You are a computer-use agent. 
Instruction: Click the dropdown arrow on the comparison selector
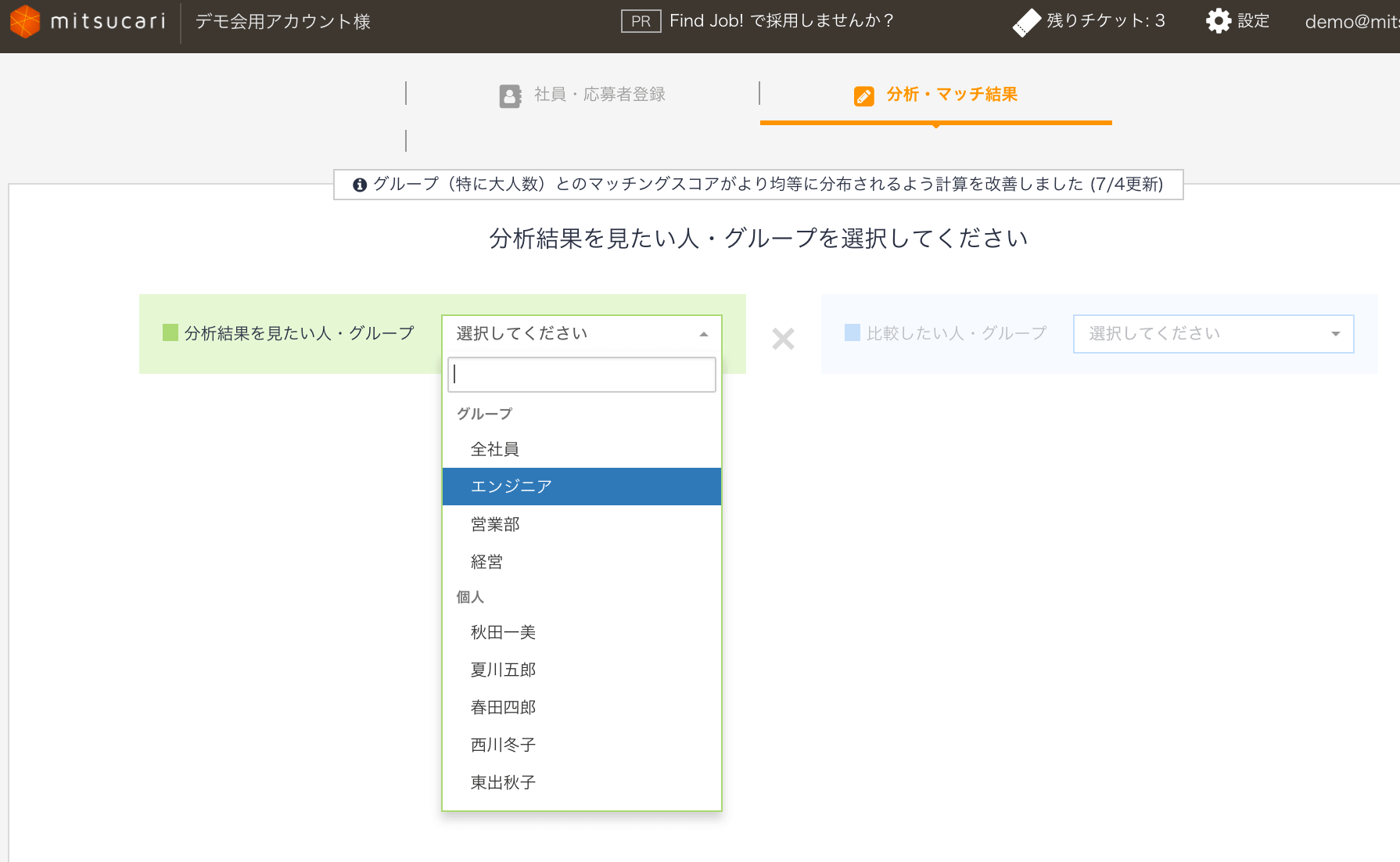pos(1335,333)
